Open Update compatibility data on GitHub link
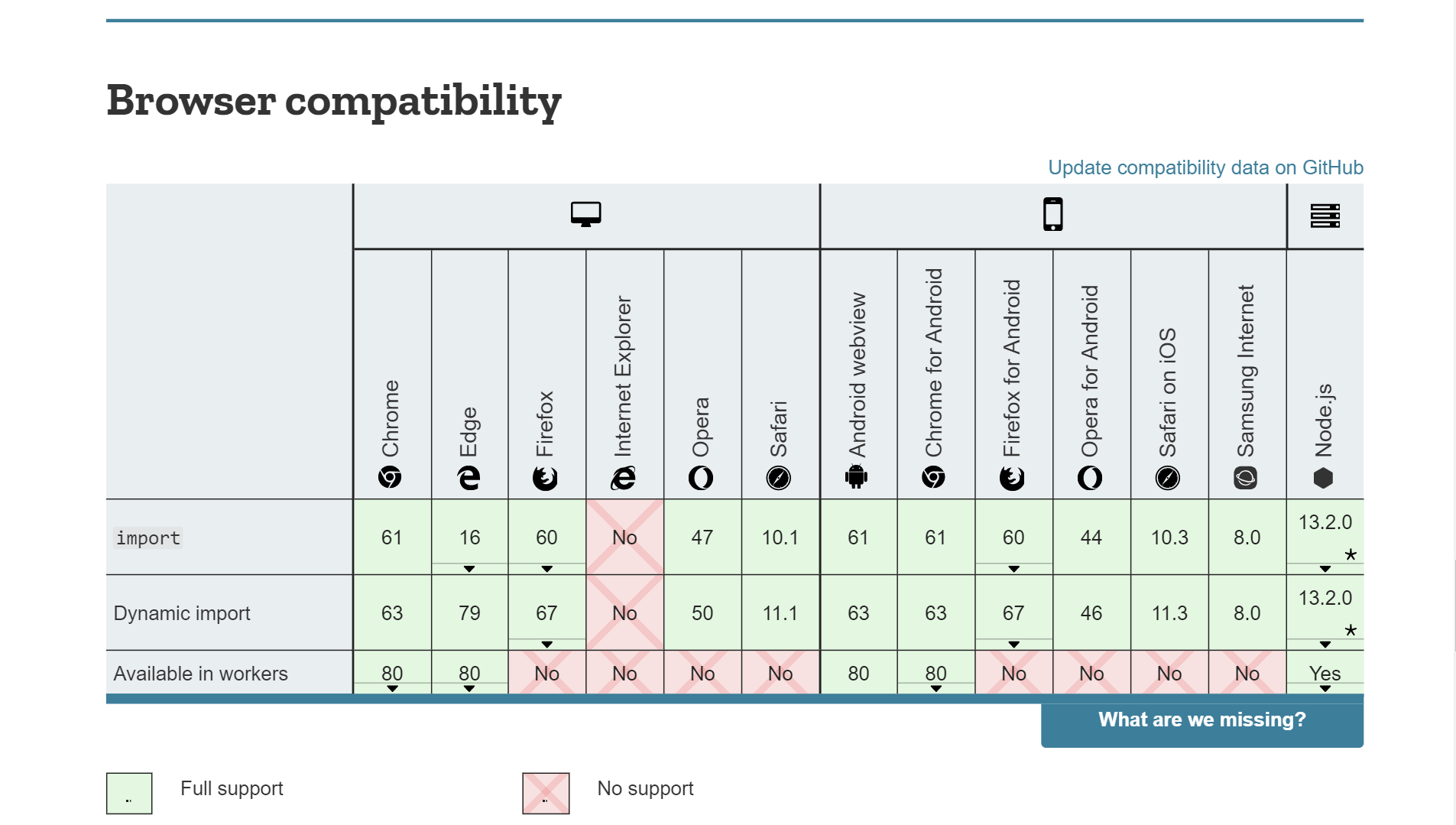 tap(1205, 167)
